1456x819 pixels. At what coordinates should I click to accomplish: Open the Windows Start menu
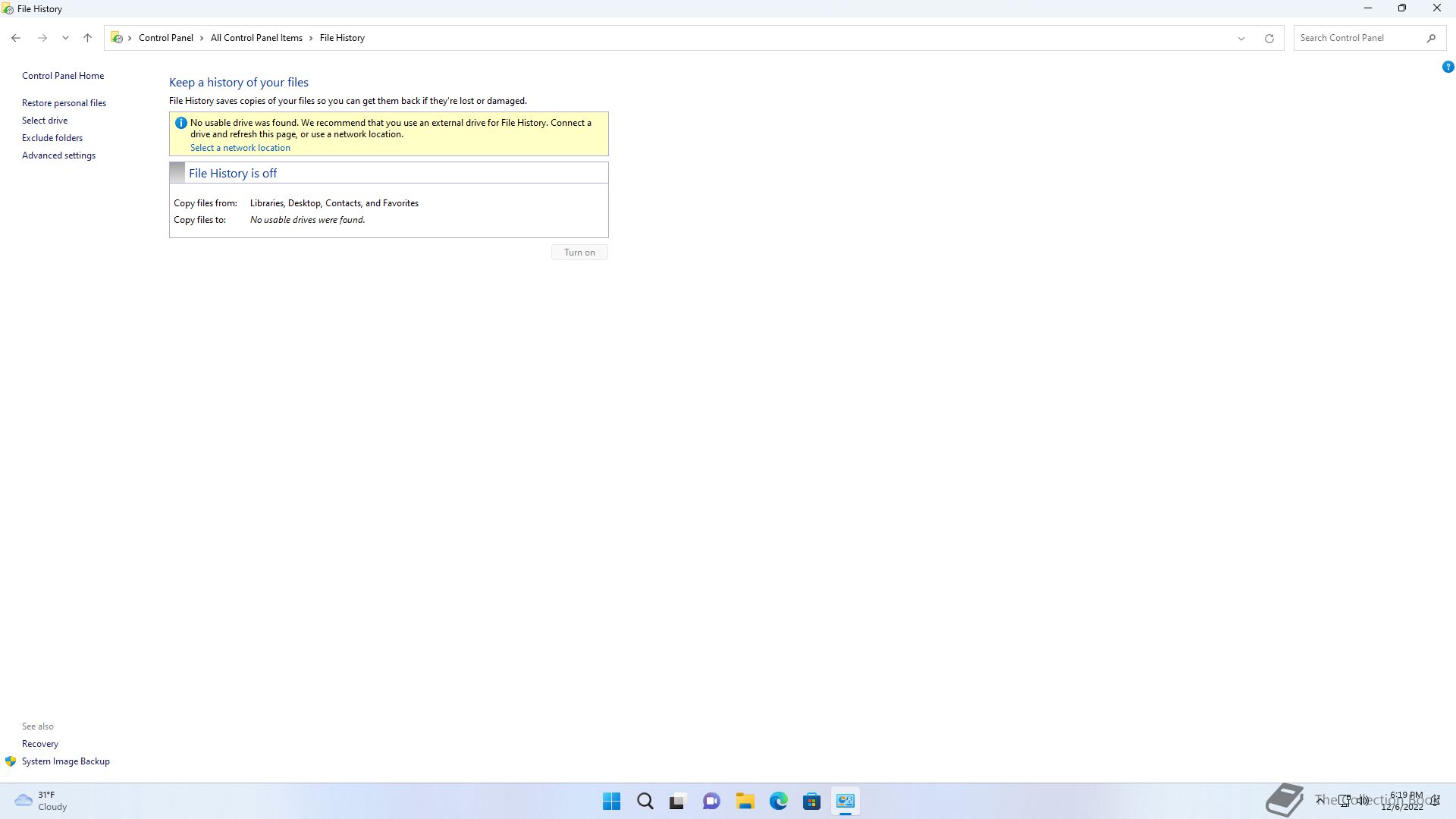pyautogui.click(x=611, y=801)
